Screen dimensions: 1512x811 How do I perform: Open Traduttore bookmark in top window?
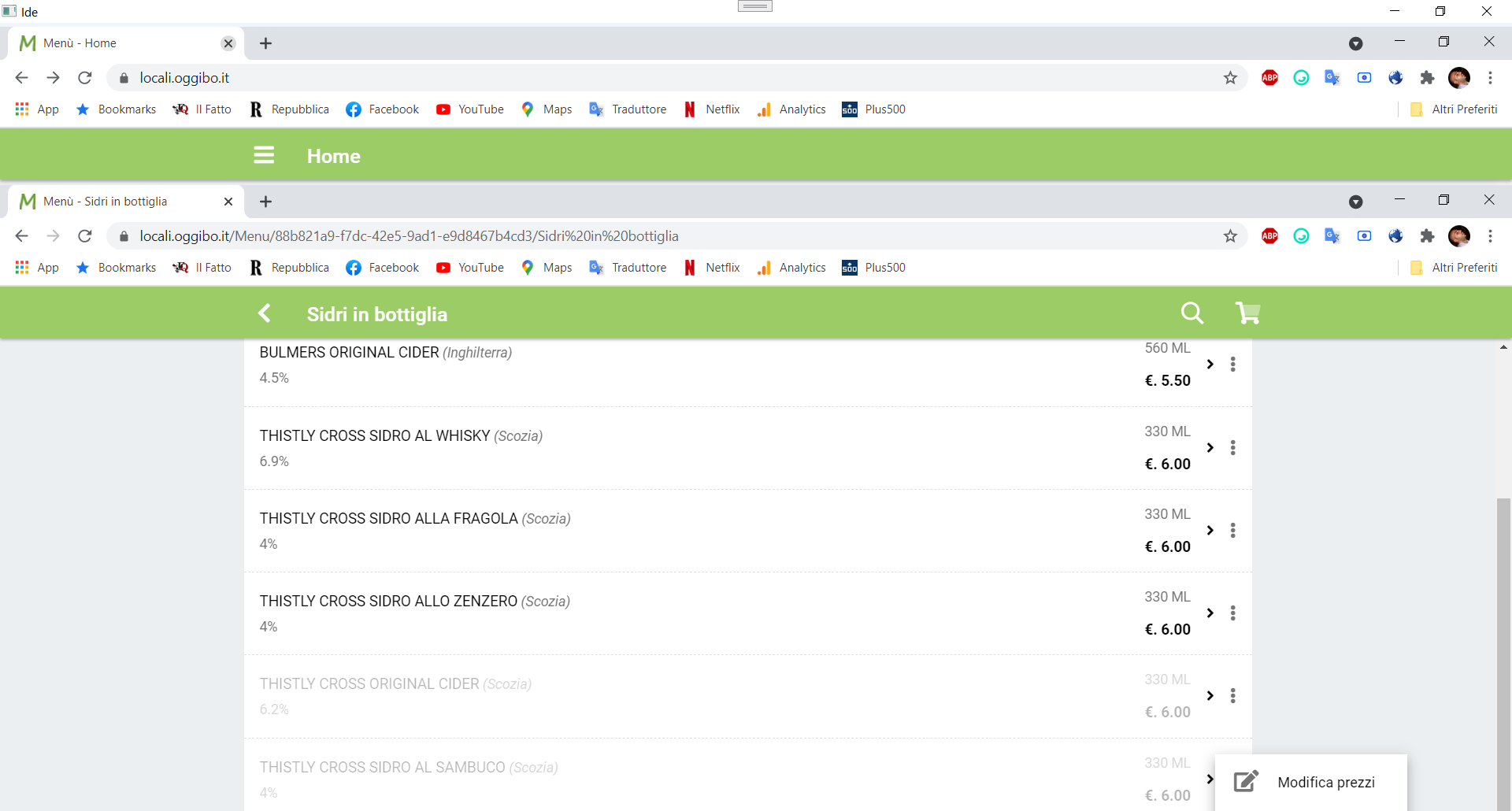628,109
